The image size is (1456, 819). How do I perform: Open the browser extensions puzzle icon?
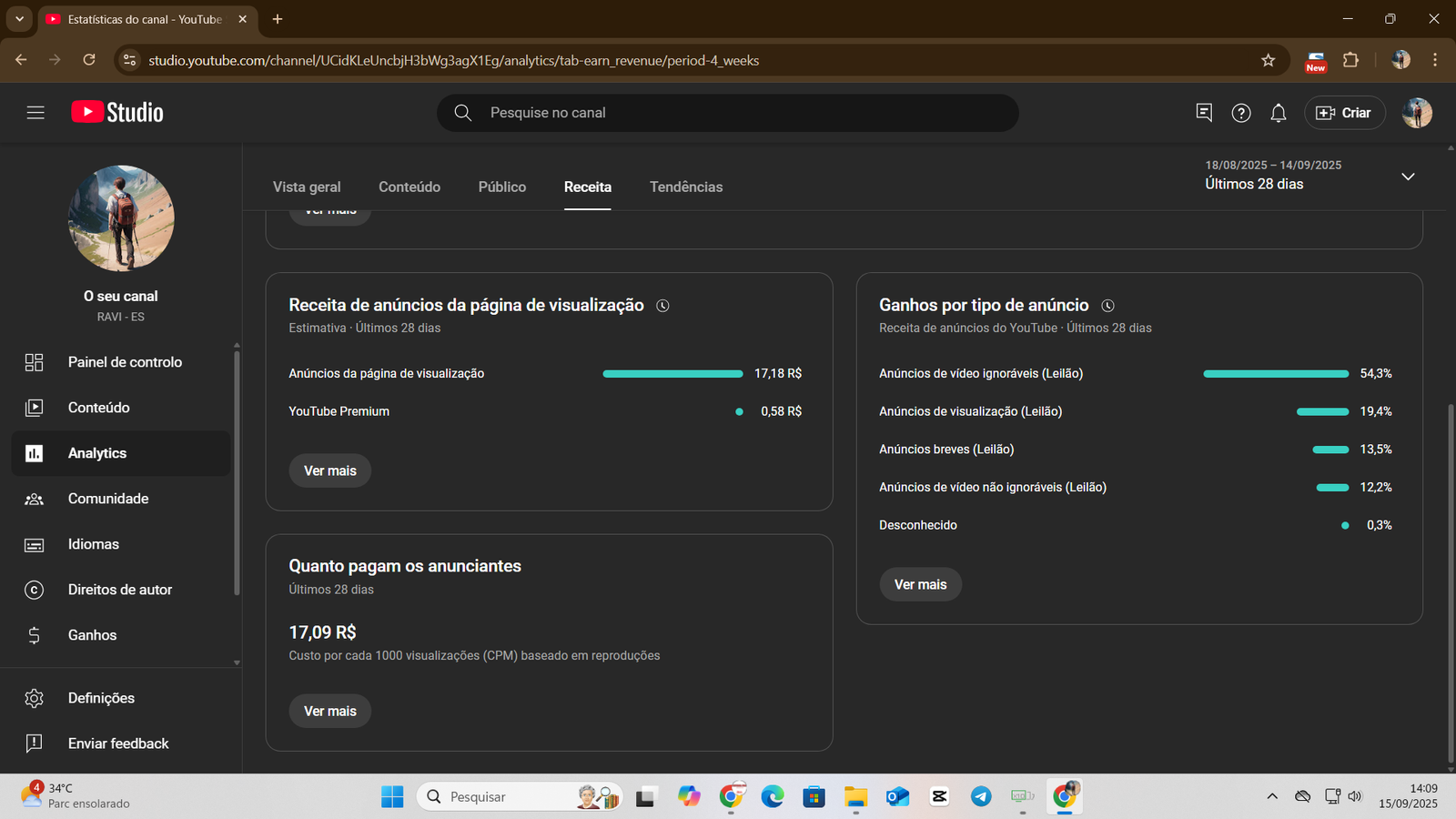click(x=1350, y=60)
